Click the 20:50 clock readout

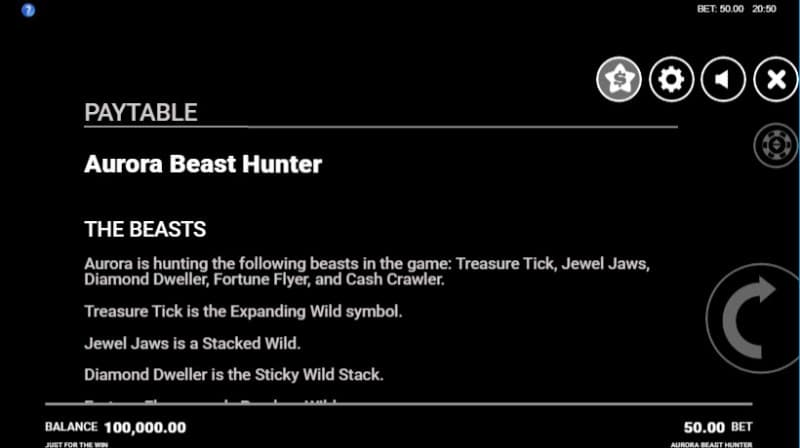[x=765, y=8]
